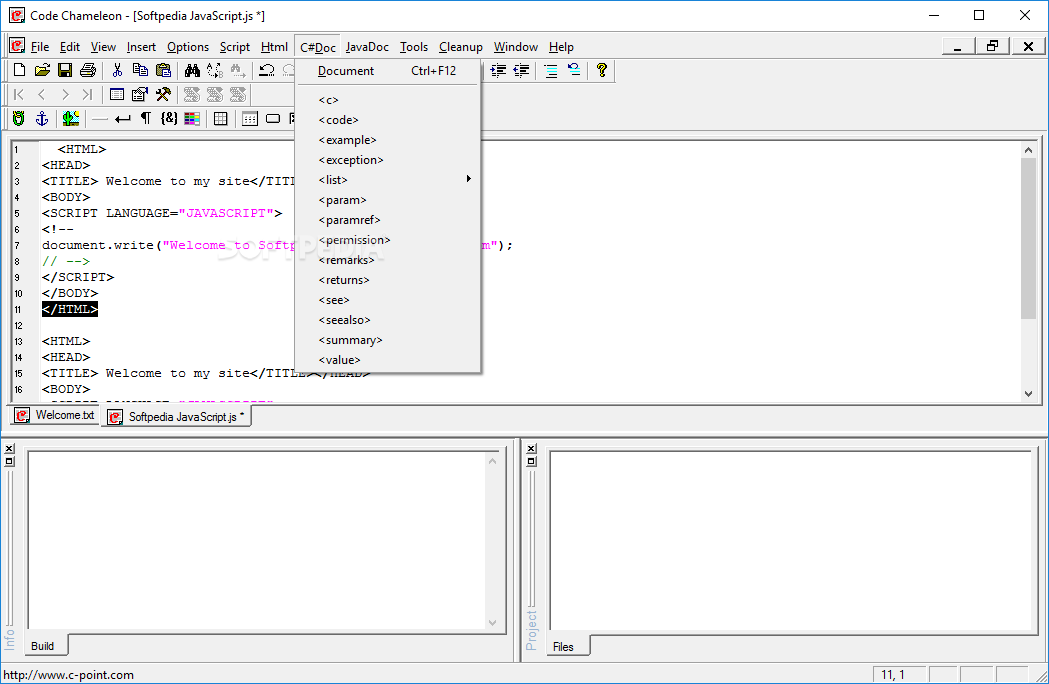The image size is (1049, 684).
Task: Select the <paramref> menu entry
Action: [388, 220]
